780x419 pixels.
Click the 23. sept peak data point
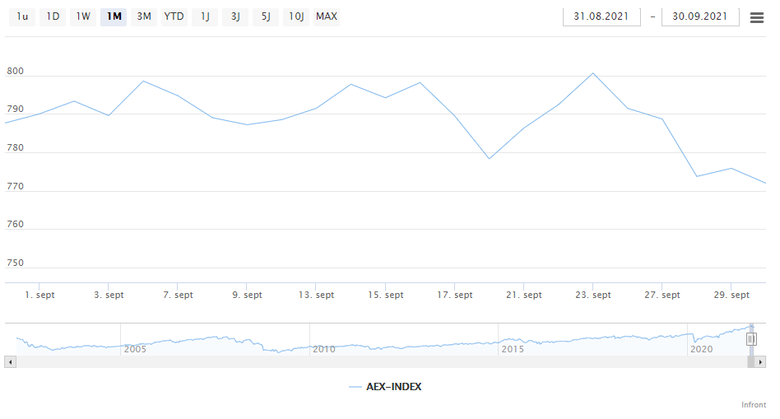[x=593, y=74]
